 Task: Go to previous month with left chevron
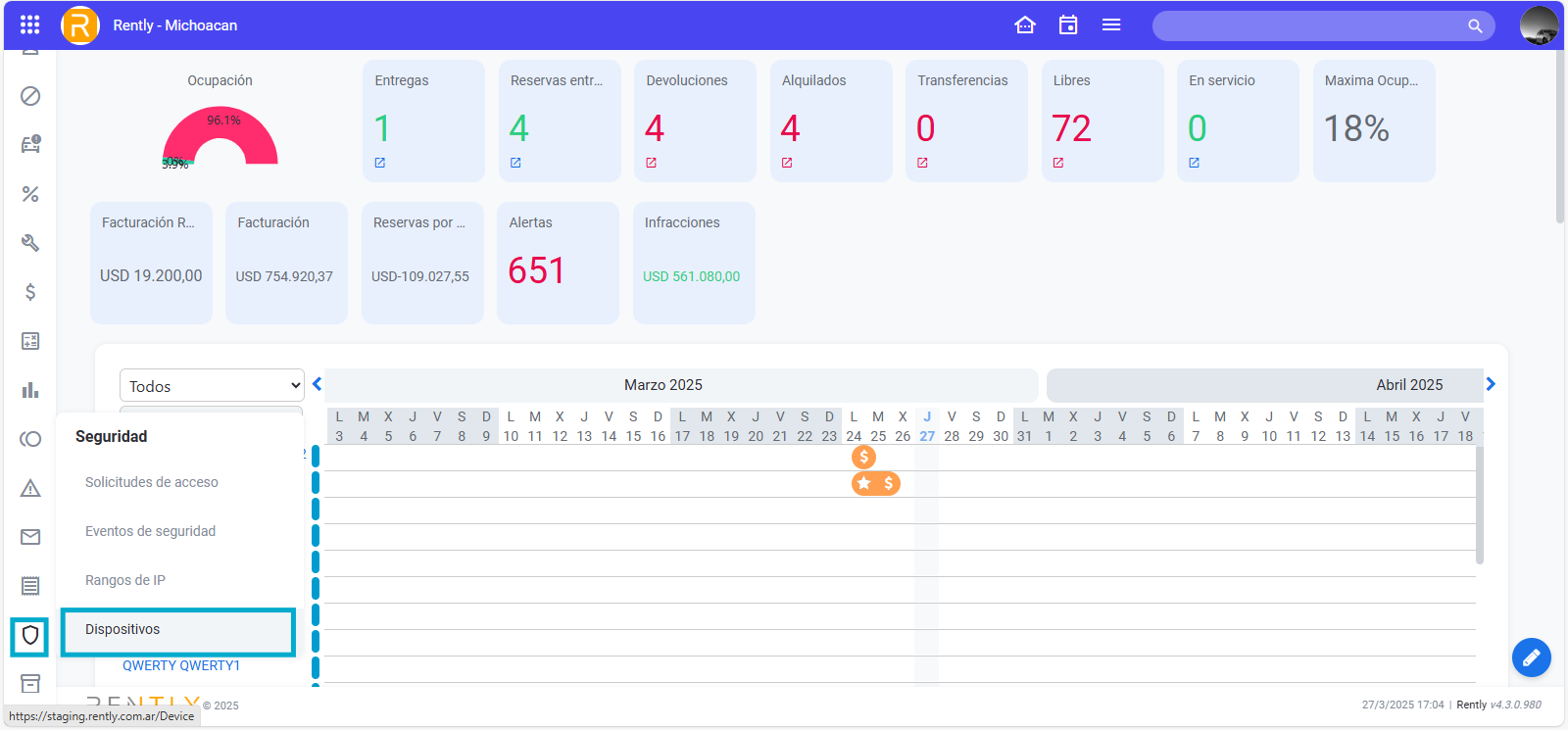click(x=317, y=384)
